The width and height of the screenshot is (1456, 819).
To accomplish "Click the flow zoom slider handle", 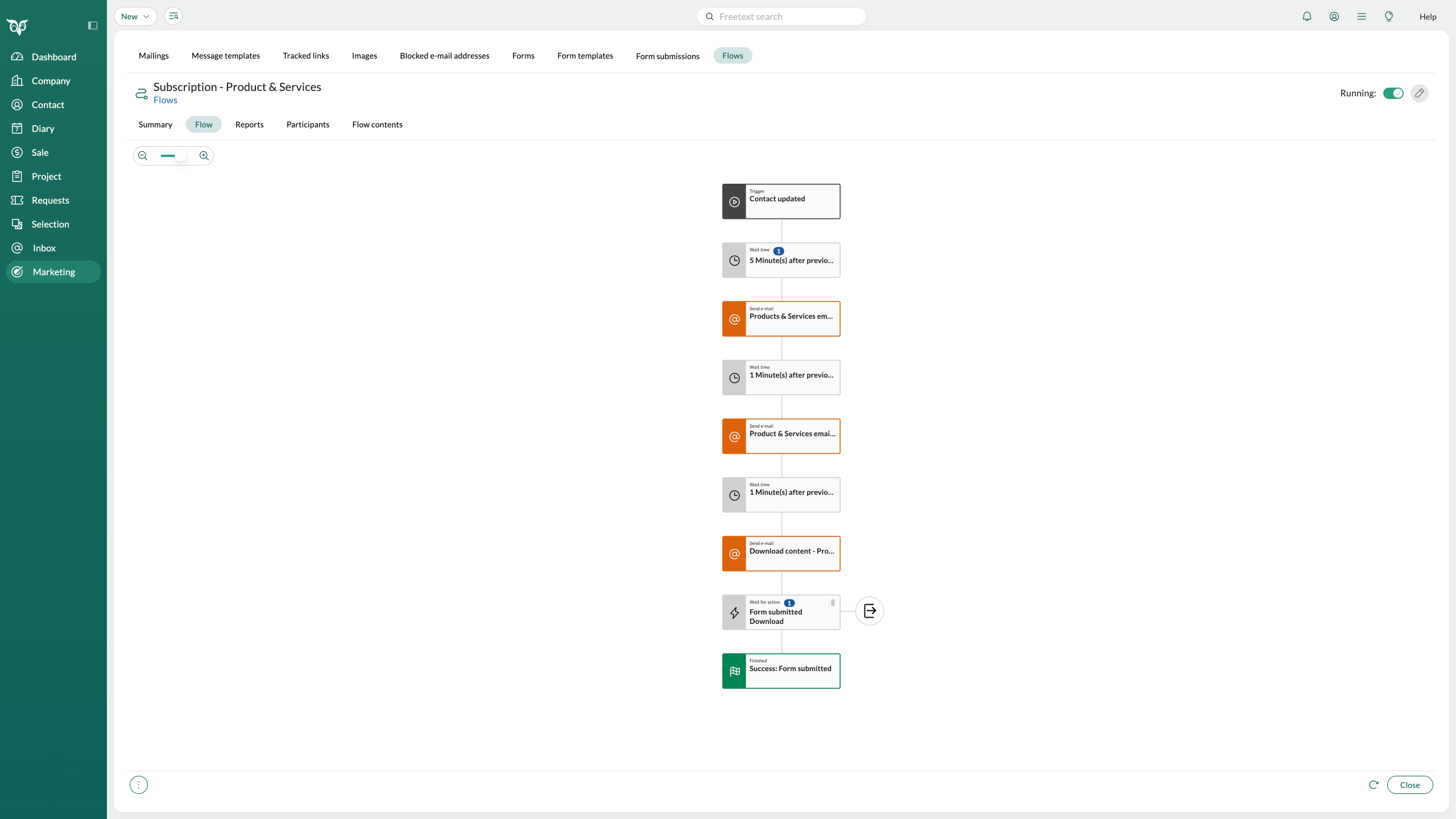I will click(180, 156).
